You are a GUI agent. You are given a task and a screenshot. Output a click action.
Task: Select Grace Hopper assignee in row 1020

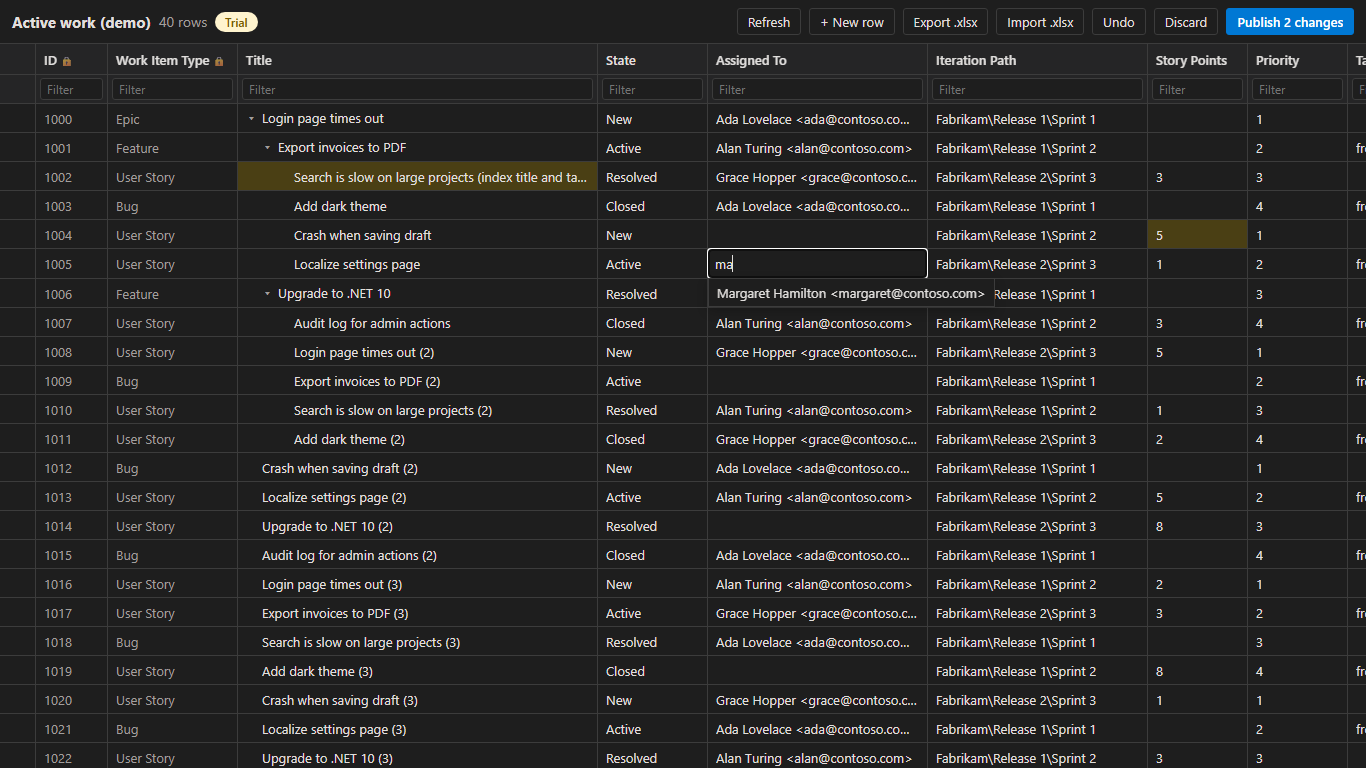point(818,700)
